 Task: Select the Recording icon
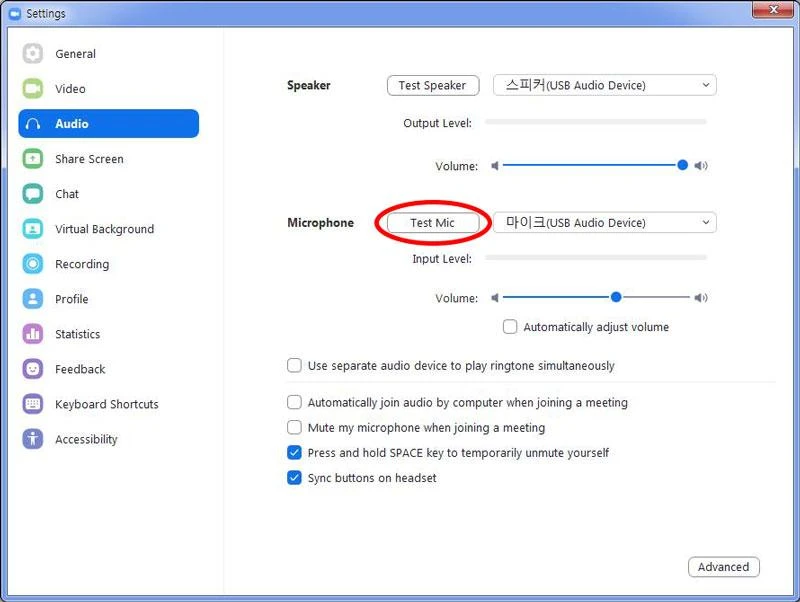[x=33, y=264]
